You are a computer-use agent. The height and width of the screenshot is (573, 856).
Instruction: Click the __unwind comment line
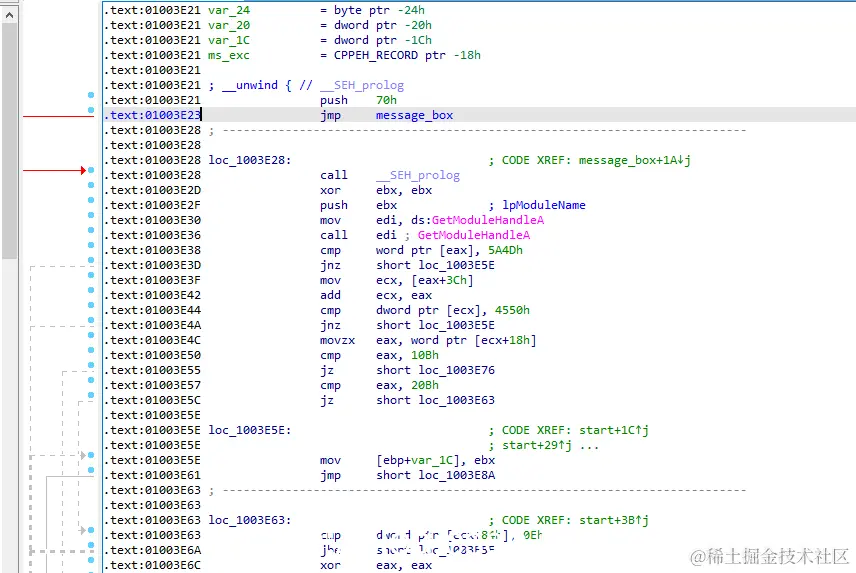[306, 85]
